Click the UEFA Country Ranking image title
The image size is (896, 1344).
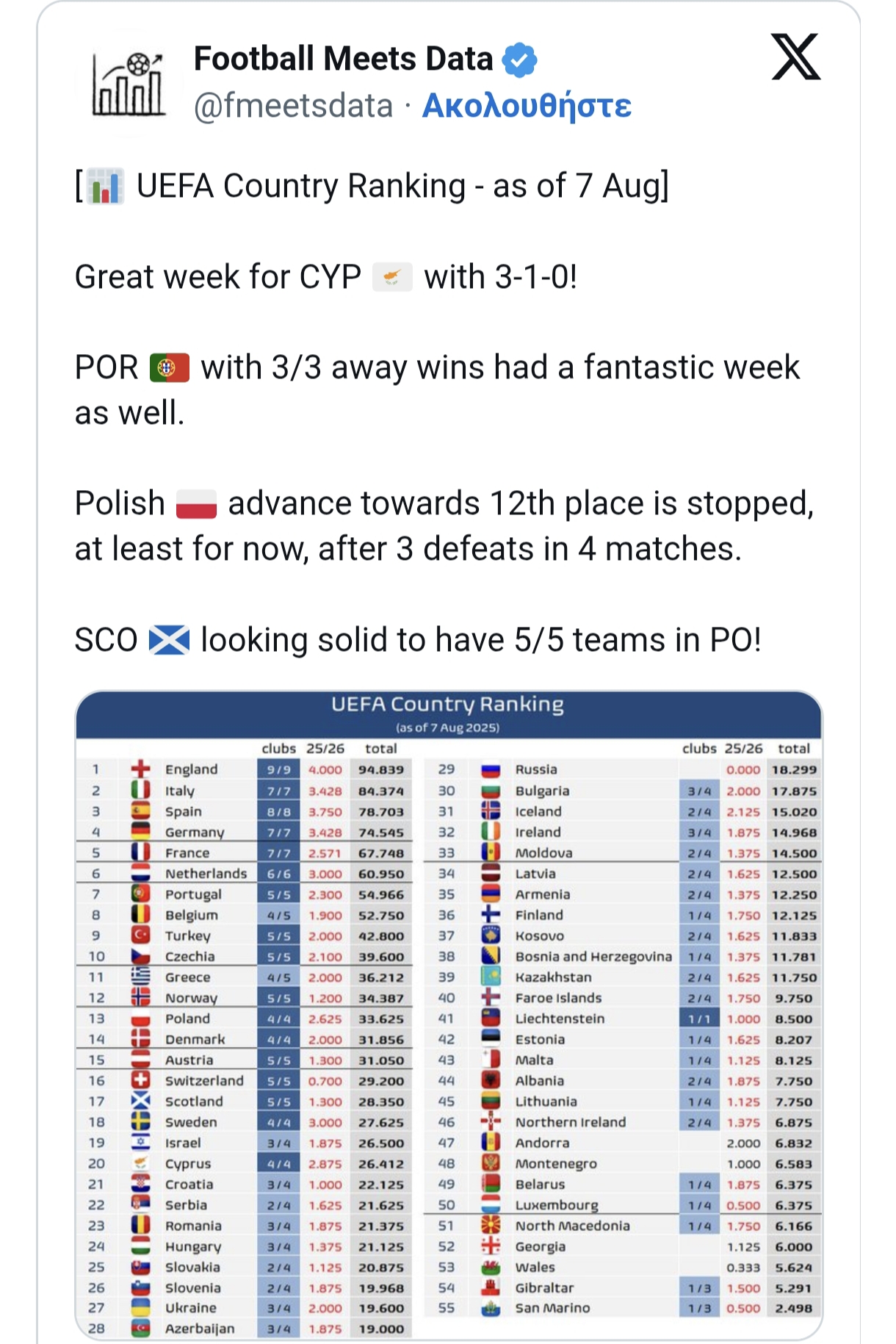447,704
